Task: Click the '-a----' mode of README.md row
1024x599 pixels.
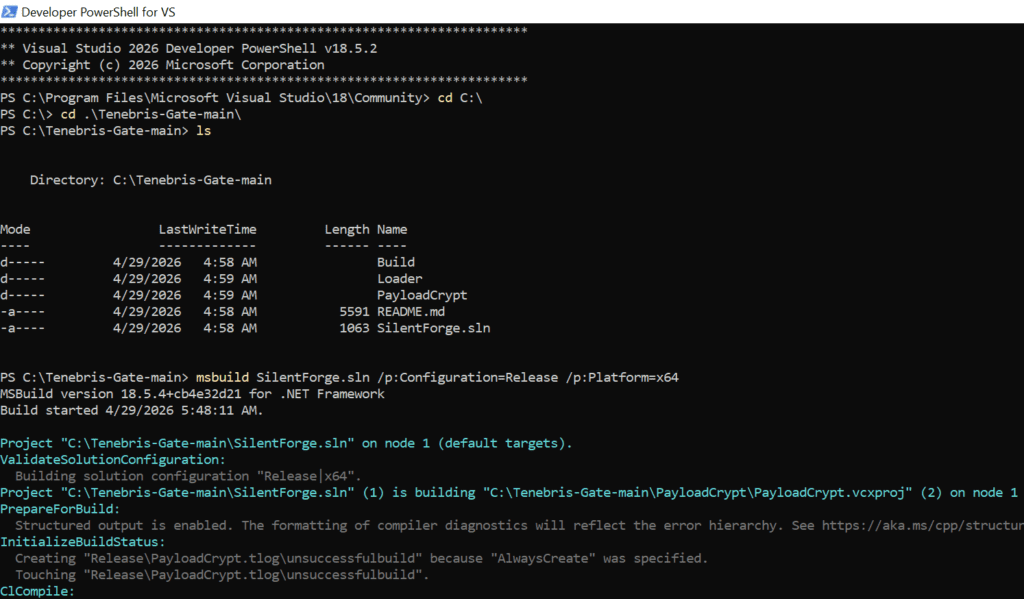Action: tap(23, 312)
